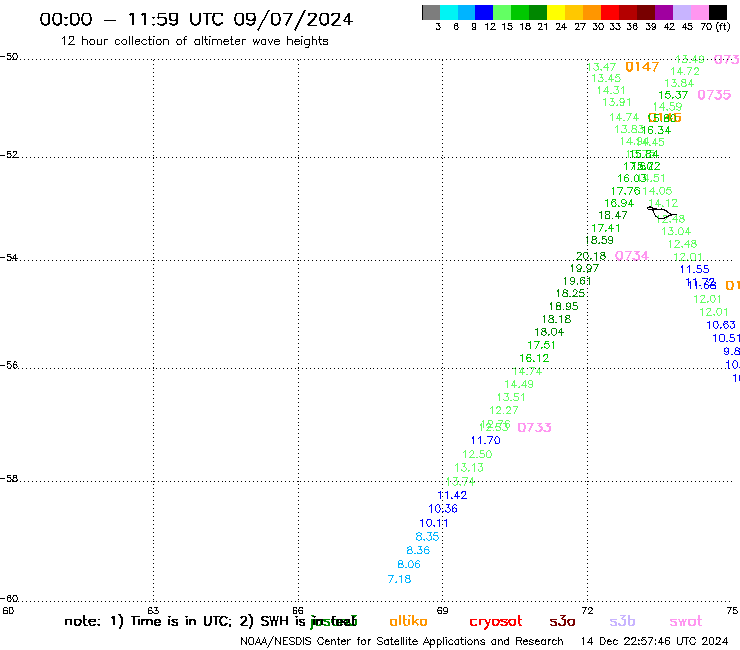Select the blue reading 10.63

[721, 325]
